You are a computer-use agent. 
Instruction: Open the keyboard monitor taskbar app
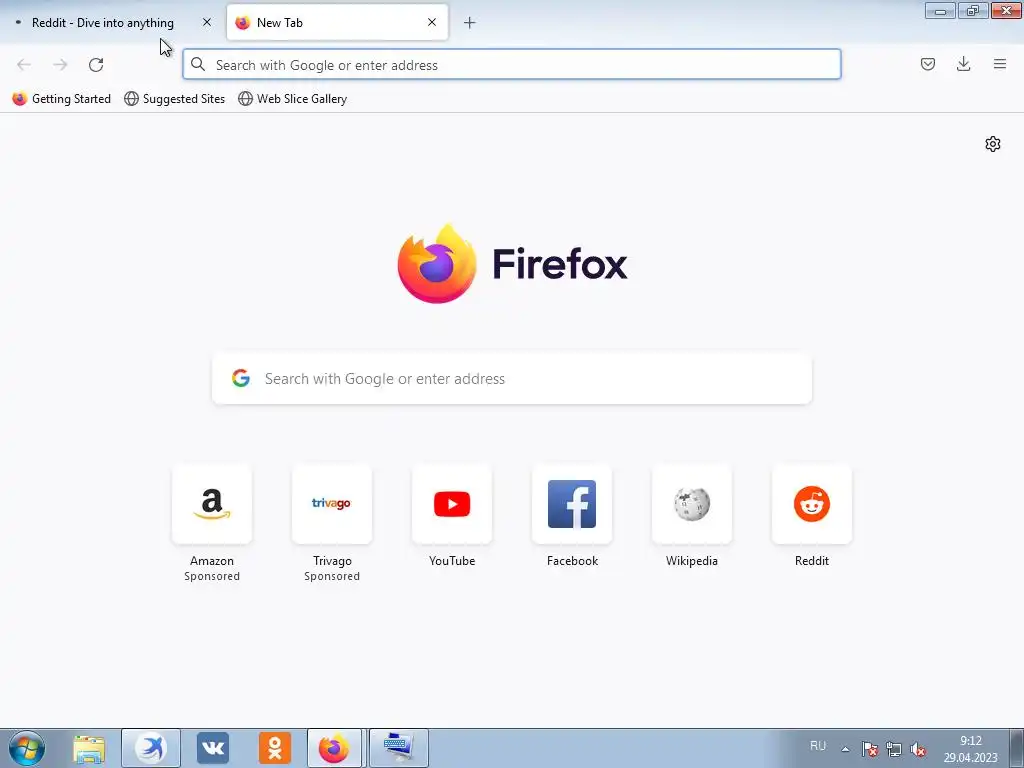[398, 748]
